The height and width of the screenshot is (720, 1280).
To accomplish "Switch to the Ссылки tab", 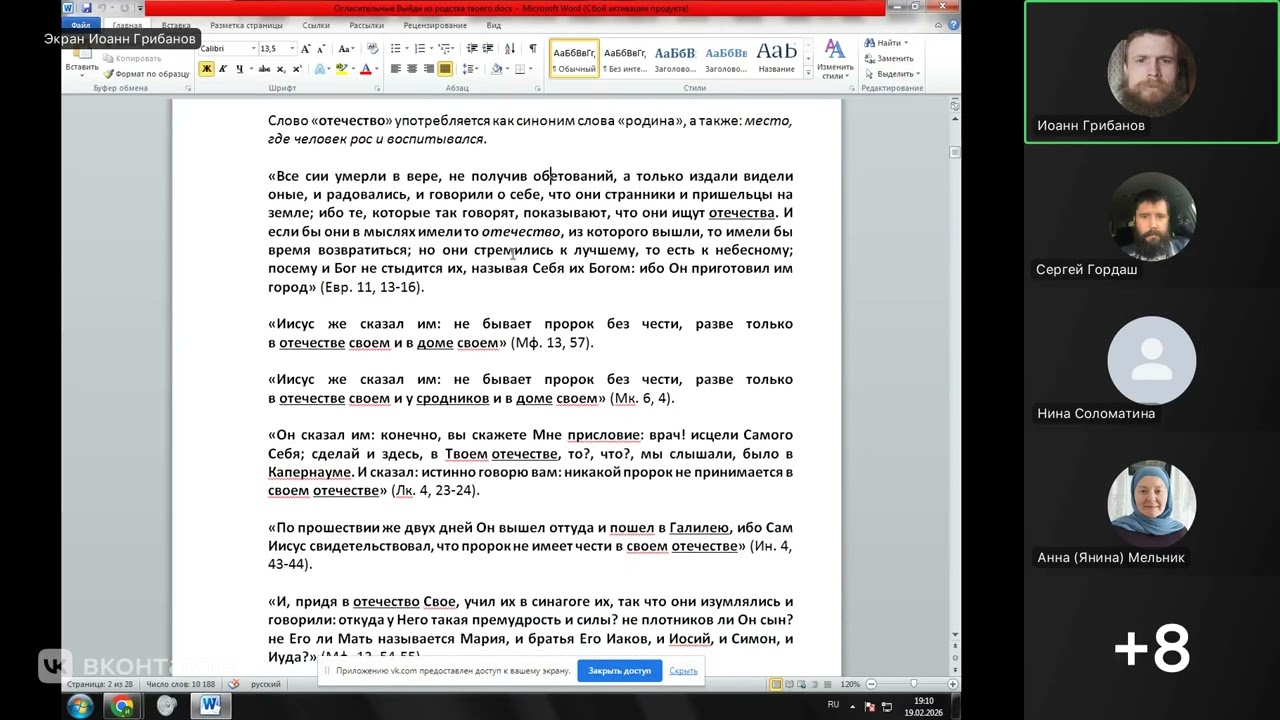I will click(x=316, y=25).
